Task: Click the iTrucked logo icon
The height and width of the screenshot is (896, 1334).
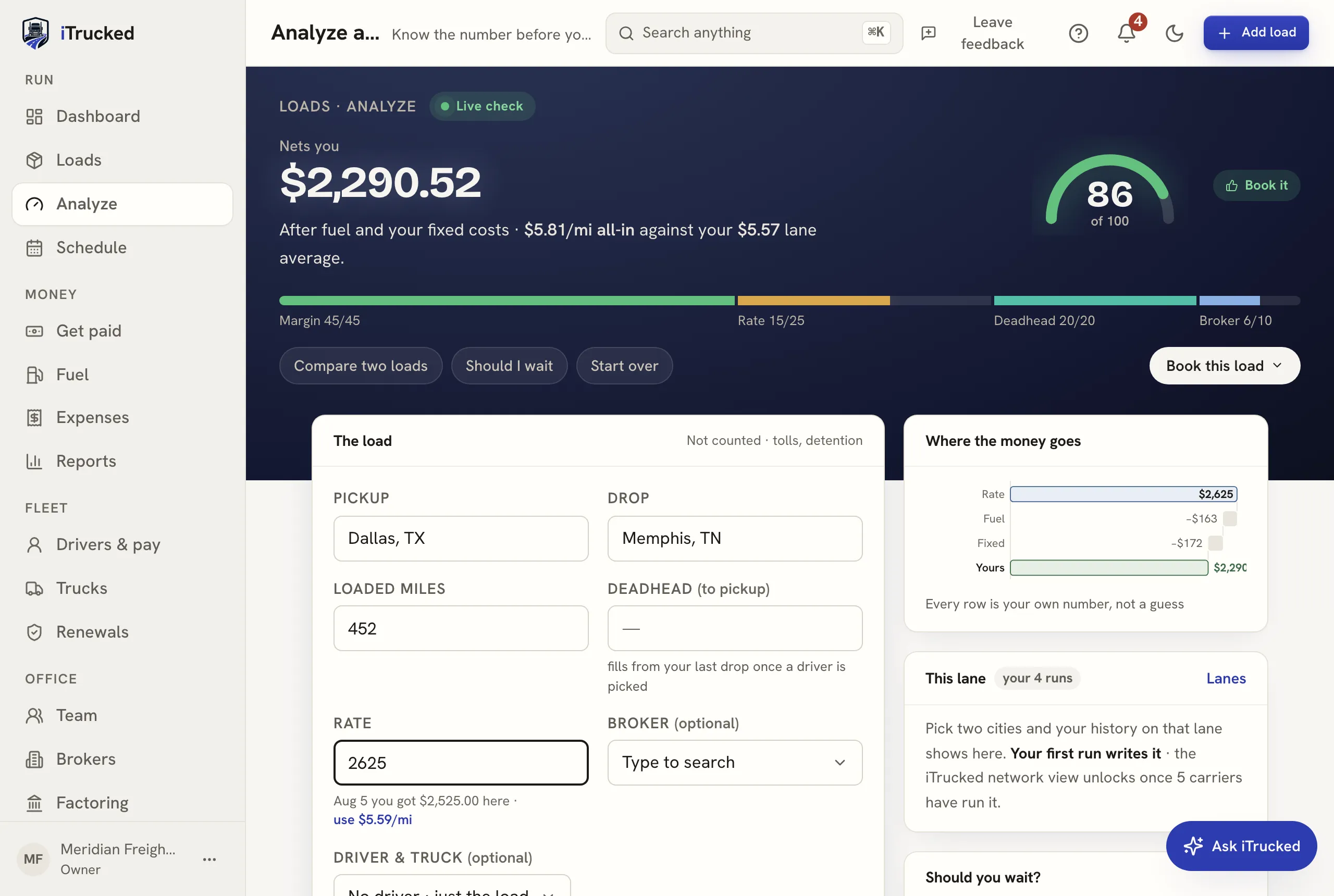Action: [x=35, y=33]
